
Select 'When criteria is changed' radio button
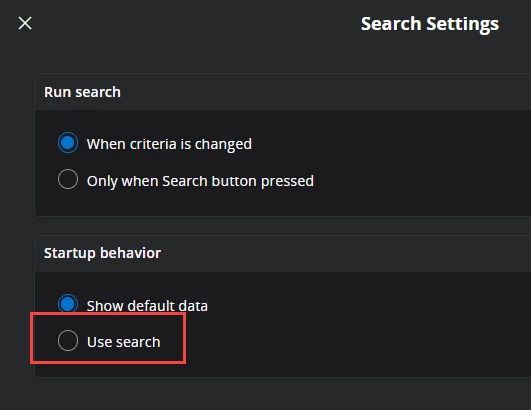pyautogui.click(x=68, y=143)
